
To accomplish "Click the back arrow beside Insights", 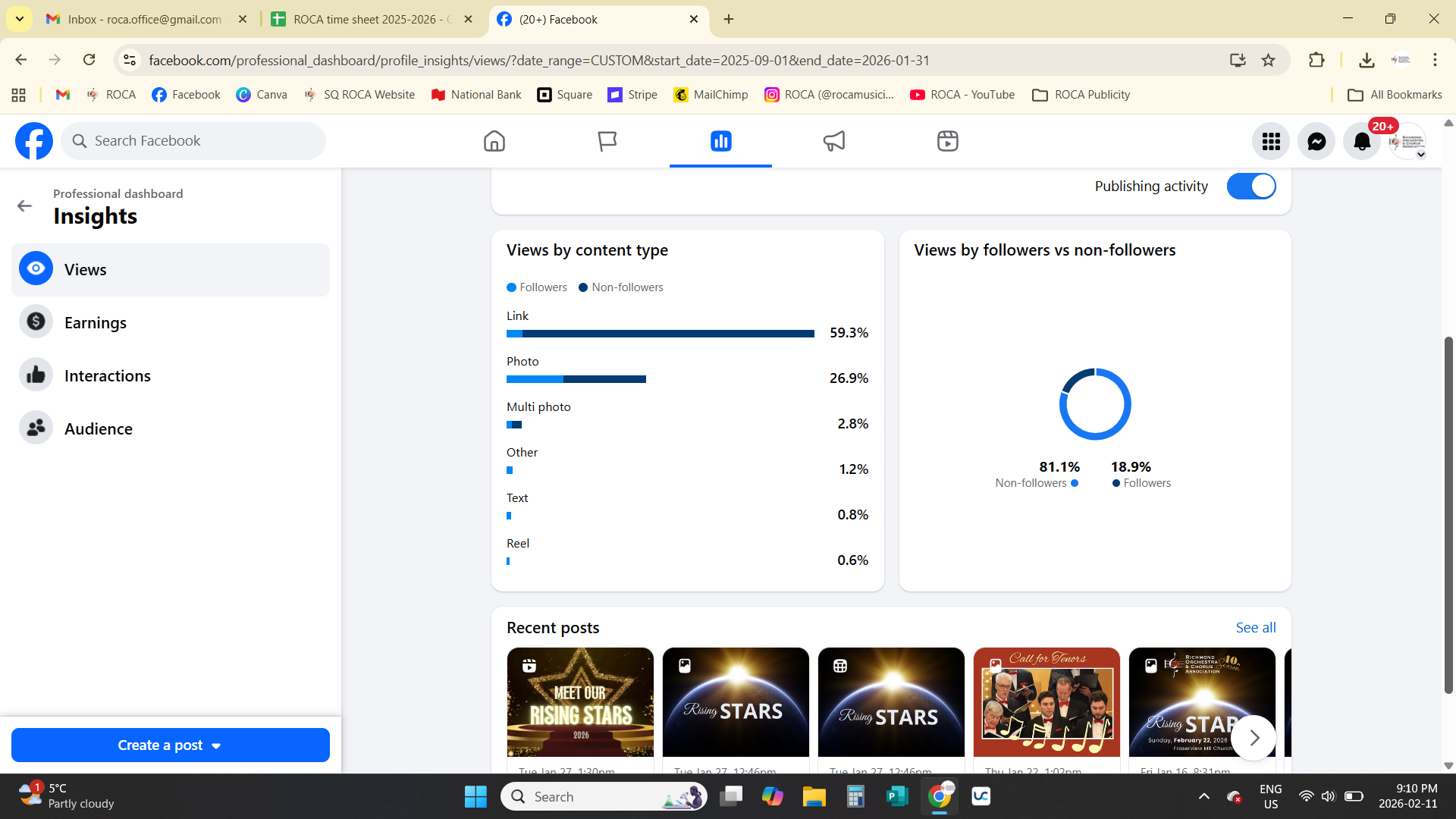I will (x=25, y=206).
